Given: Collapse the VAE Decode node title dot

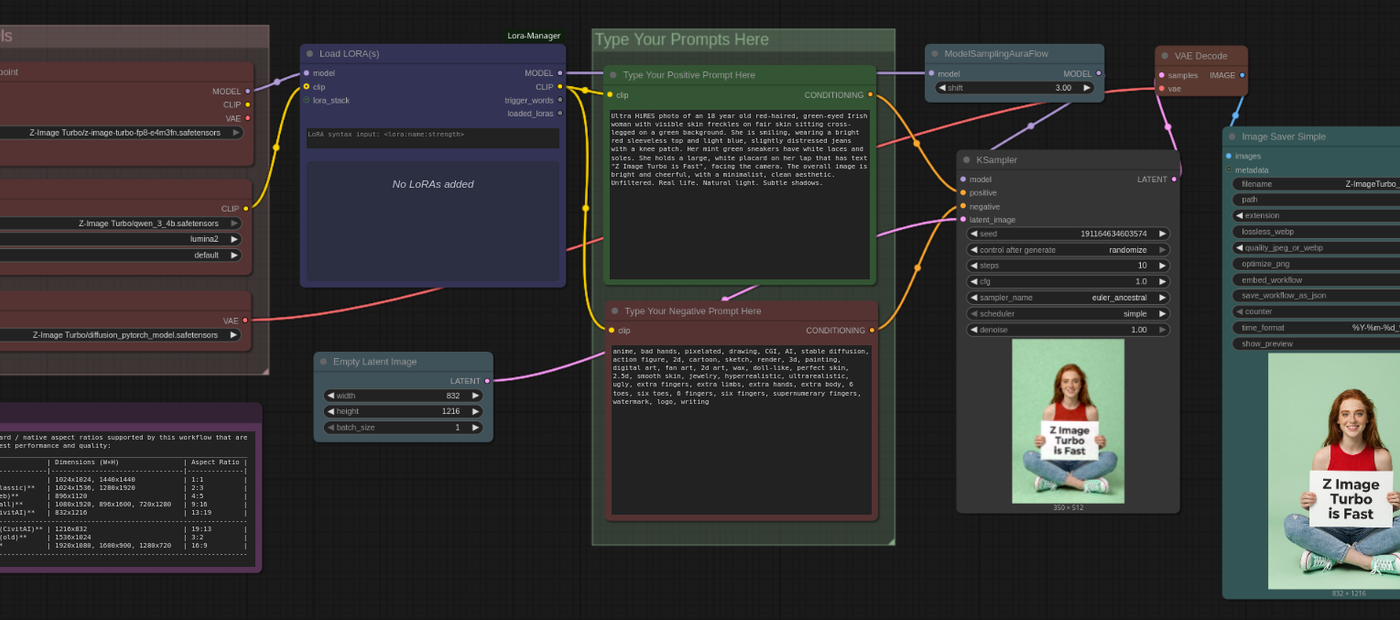Looking at the screenshot, I should [1165, 56].
